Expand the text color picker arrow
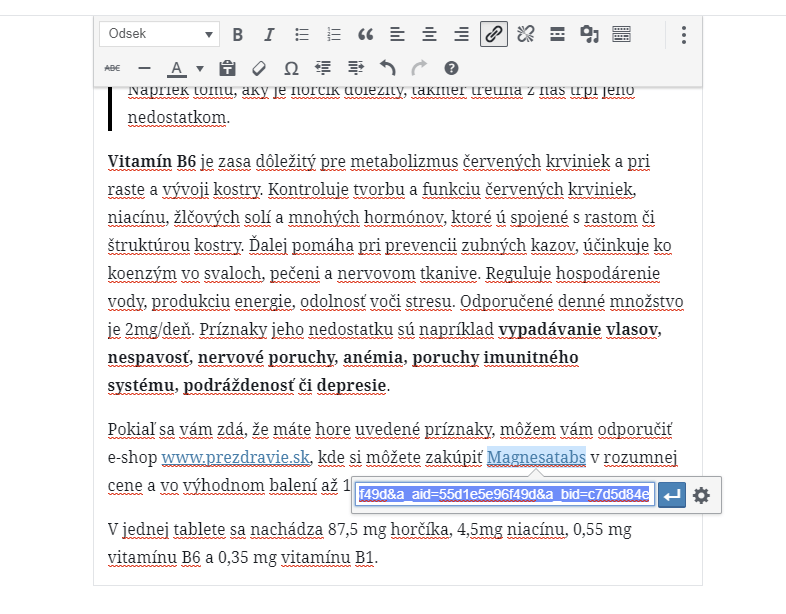This screenshot has width=786, height=614. point(200,69)
